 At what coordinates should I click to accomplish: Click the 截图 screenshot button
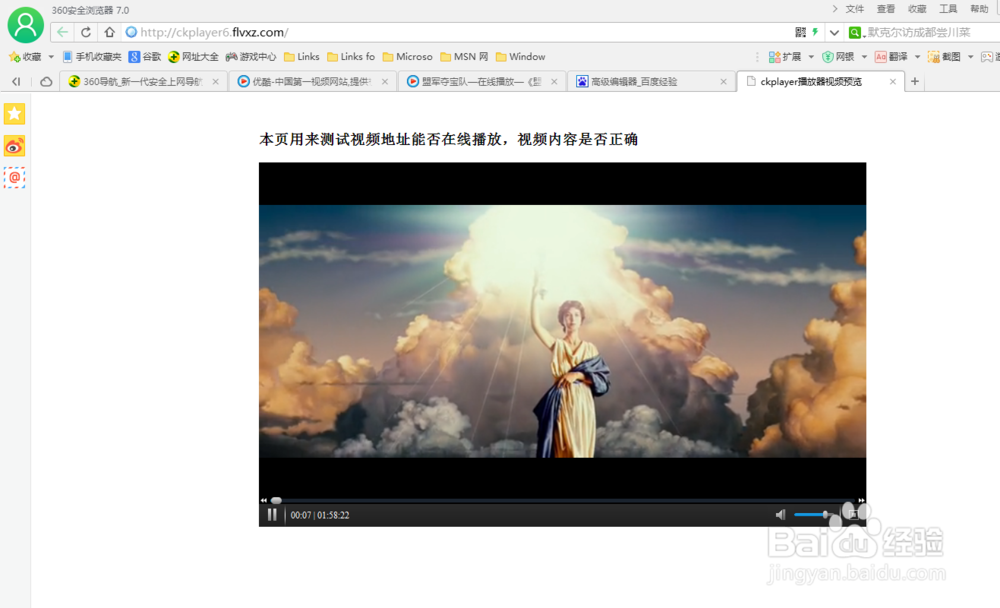coord(945,57)
